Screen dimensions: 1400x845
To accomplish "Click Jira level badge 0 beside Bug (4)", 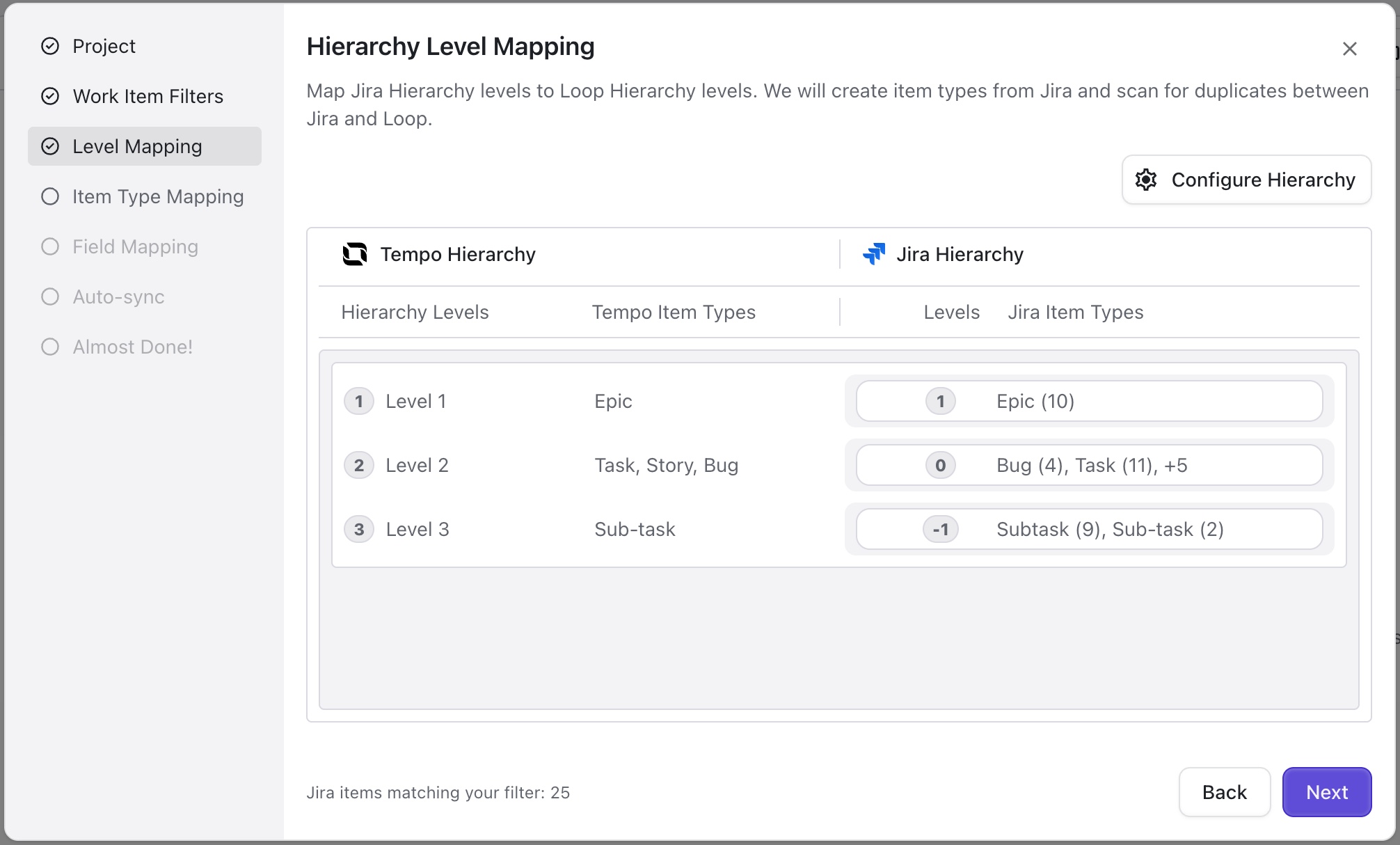I will [941, 465].
